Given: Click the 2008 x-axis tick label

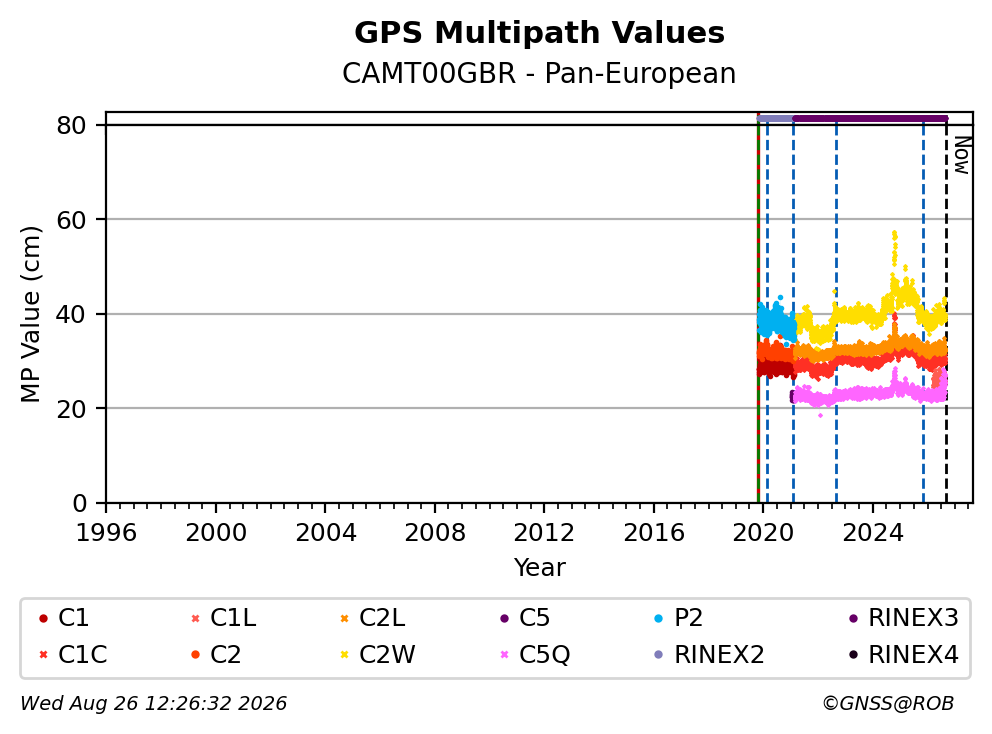Looking at the screenshot, I should (x=435, y=533).
